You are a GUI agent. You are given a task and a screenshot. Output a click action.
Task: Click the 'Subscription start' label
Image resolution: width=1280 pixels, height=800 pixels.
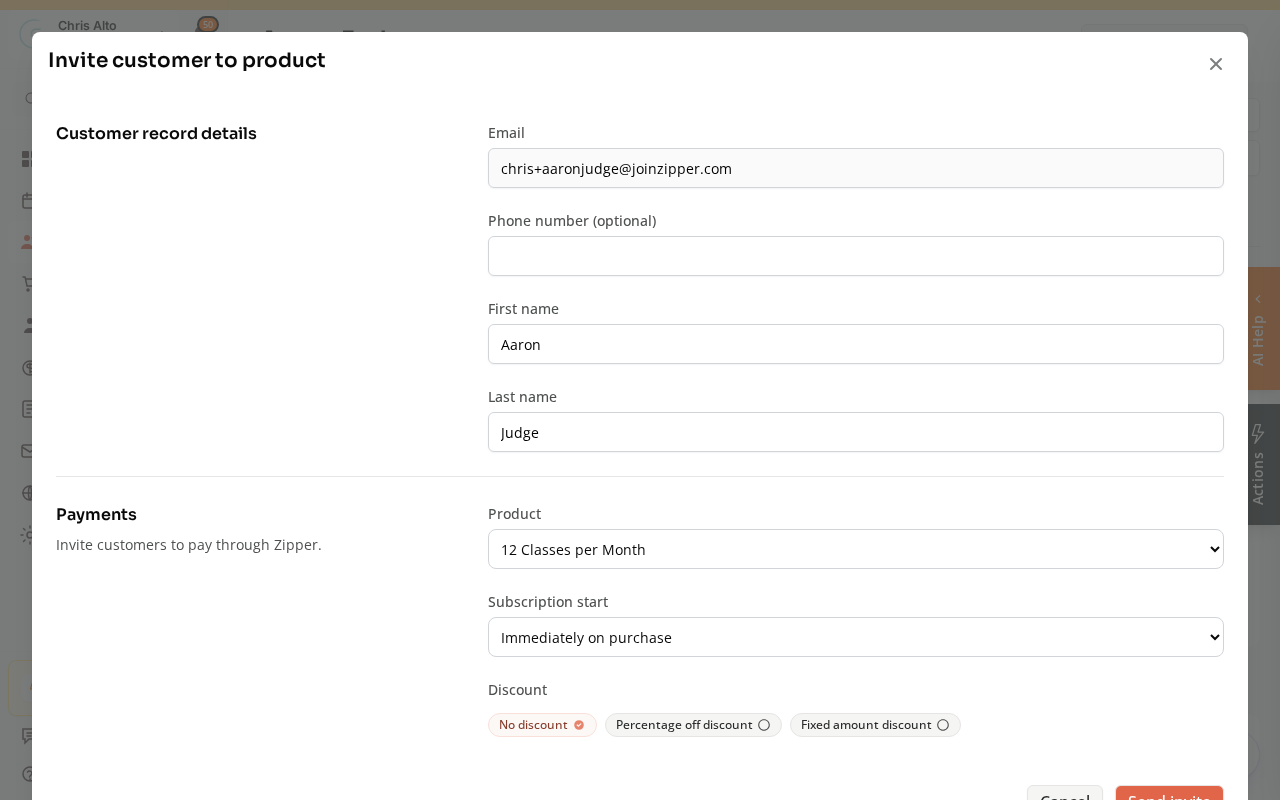548,602
